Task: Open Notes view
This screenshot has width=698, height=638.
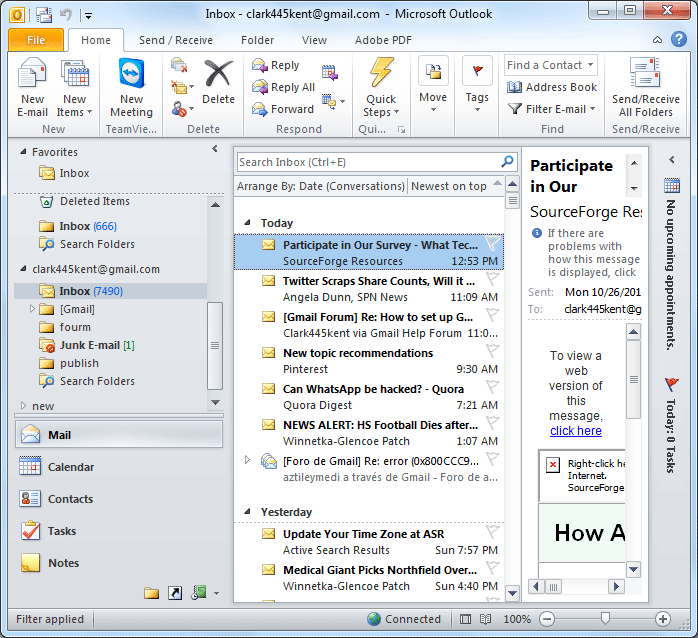Action: (119, 563)
